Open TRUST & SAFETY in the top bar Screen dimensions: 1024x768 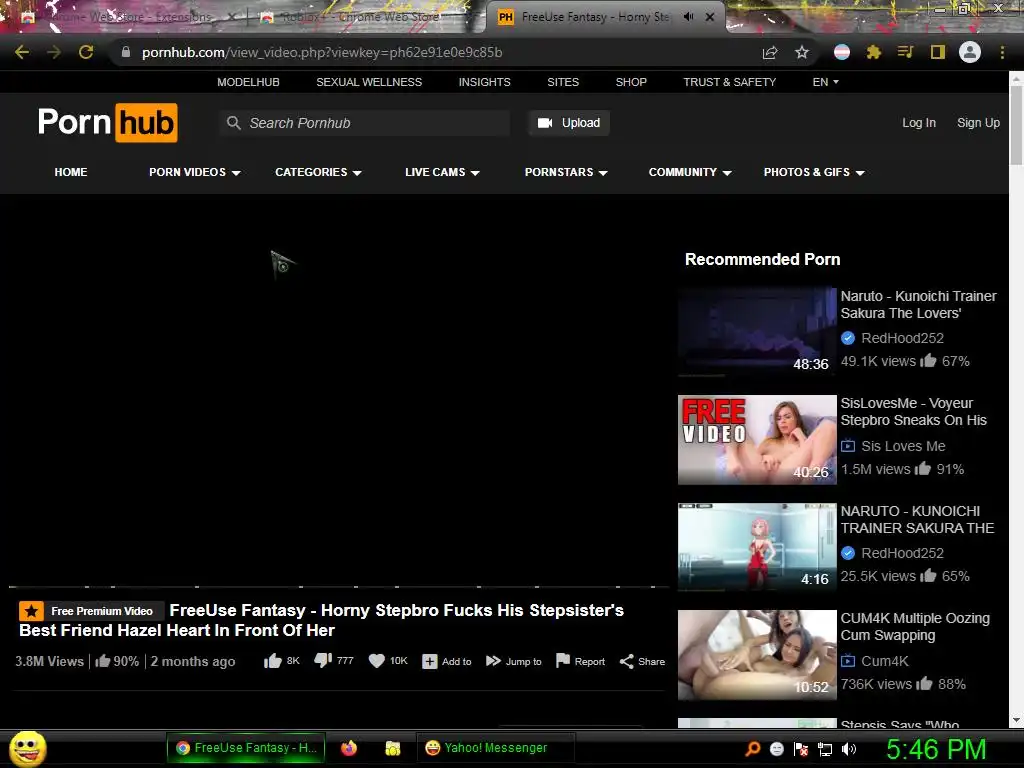729,82
